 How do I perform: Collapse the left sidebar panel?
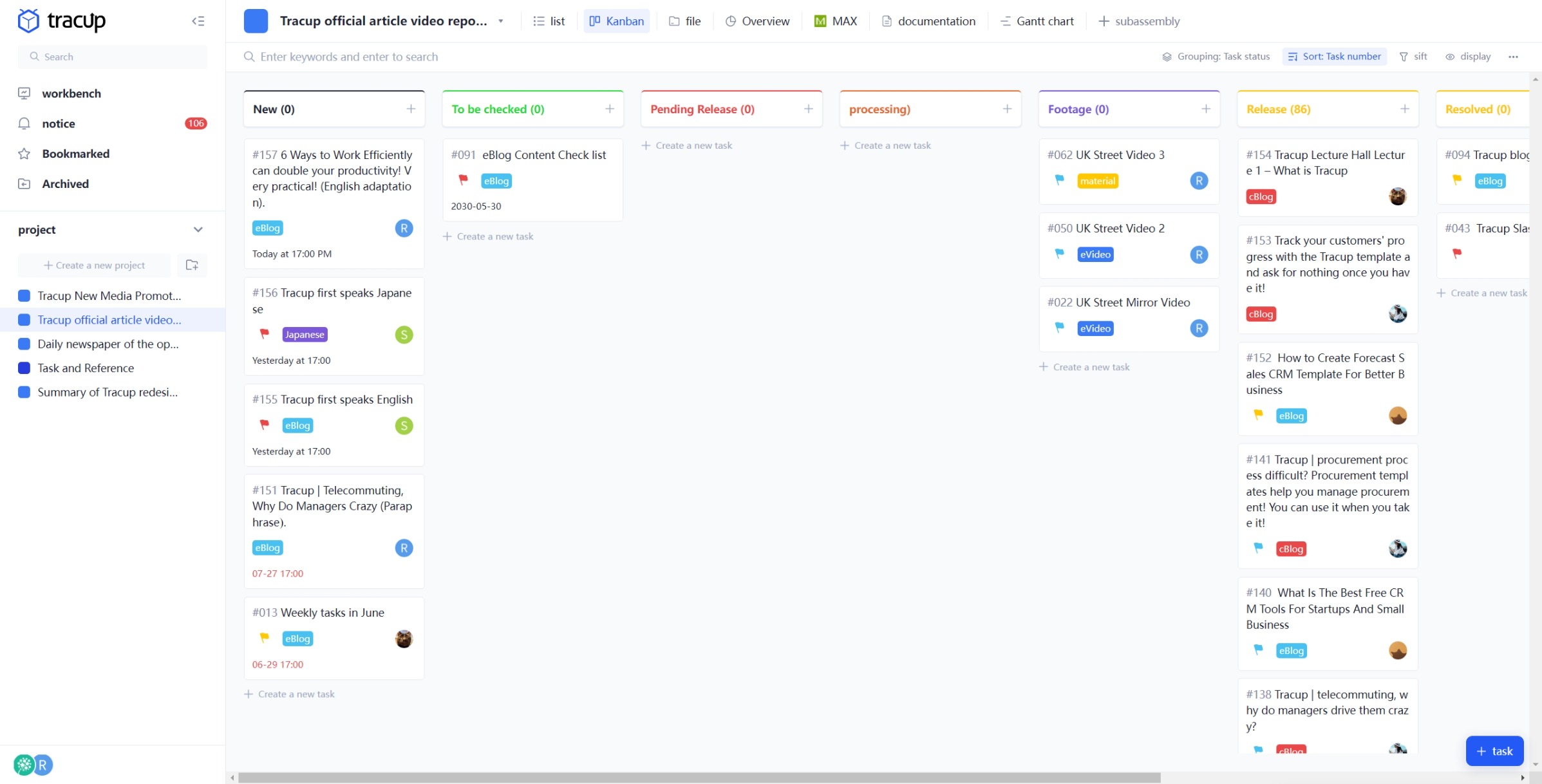coord(198,21)
